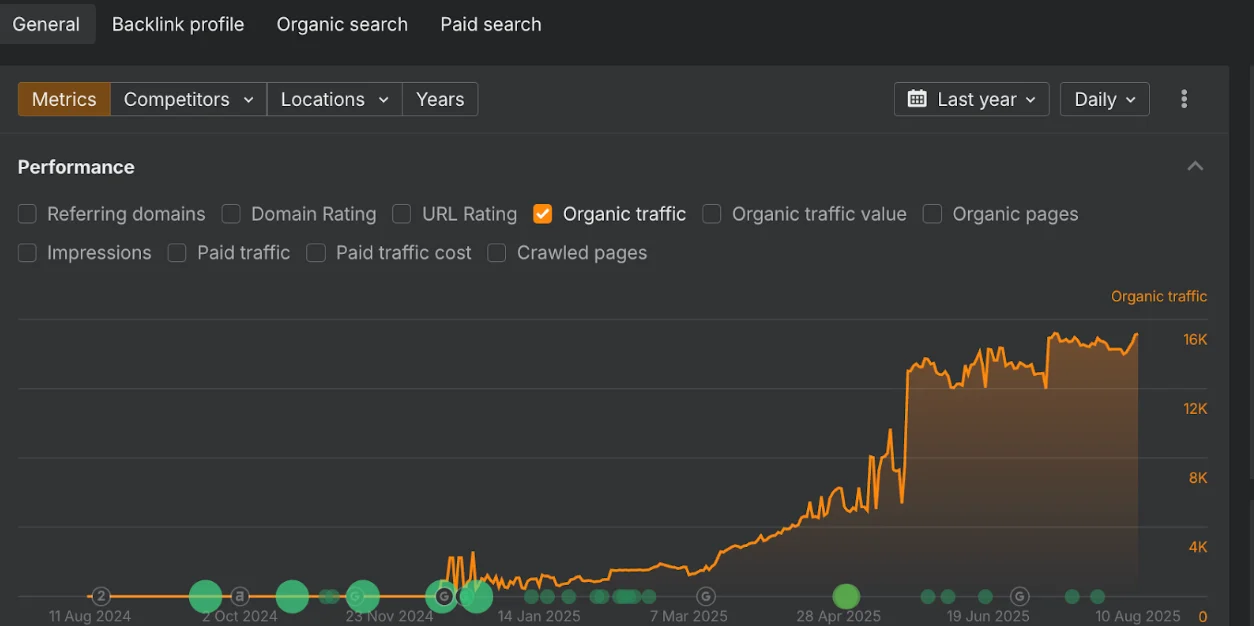This screenshot has height=626, width=1254.
Task: Open the Daily interval dropdown
Action: point(1104,99)
